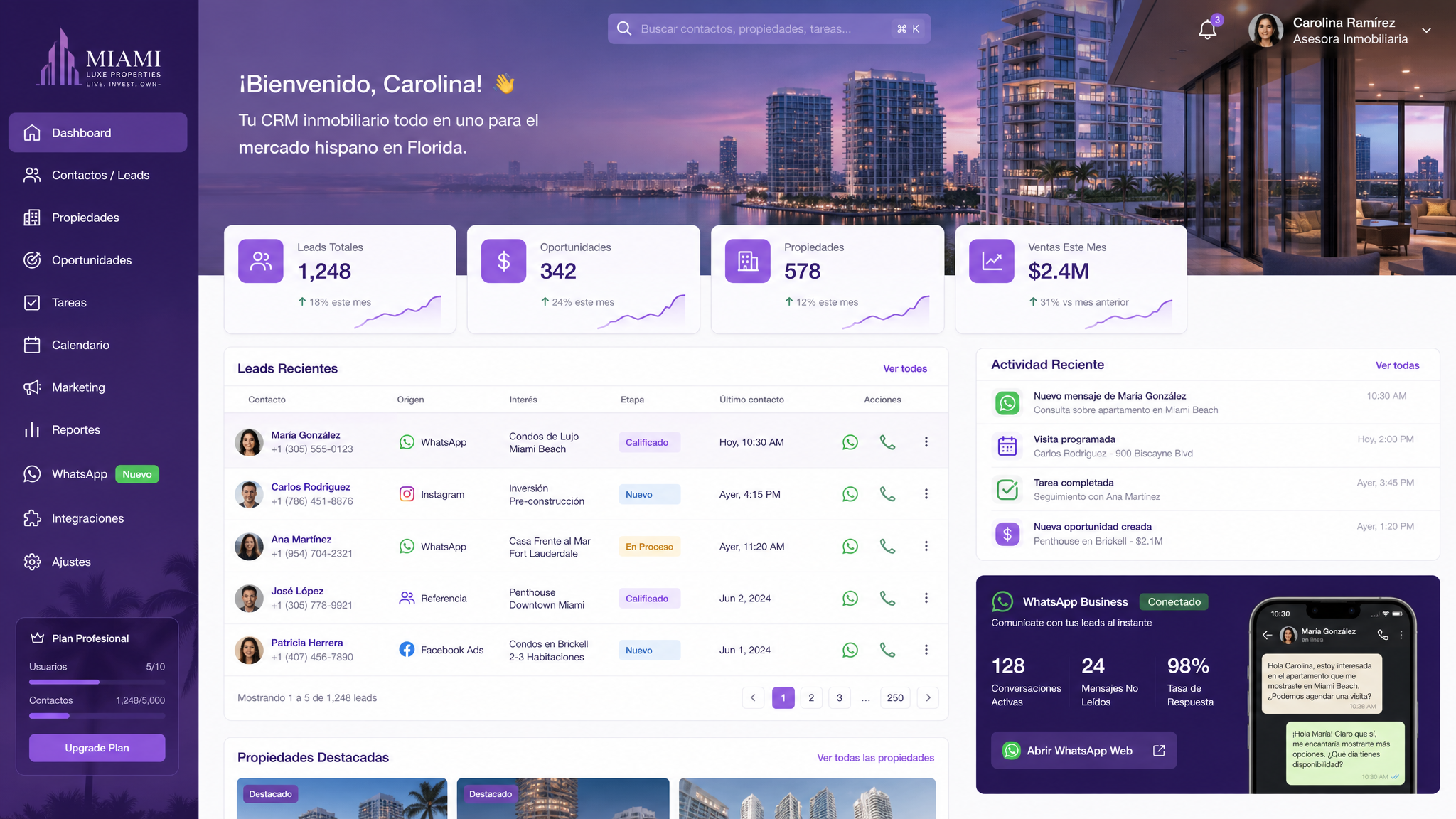Screen dimensions: 1456x819
Task: Open more actions for Patricia Herrera
Action: (926, 650)
